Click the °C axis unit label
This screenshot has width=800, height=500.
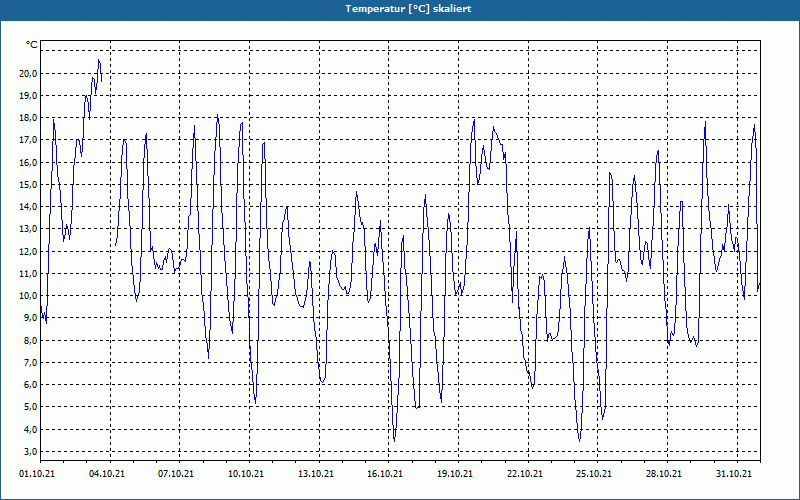(x=32, y=45)
